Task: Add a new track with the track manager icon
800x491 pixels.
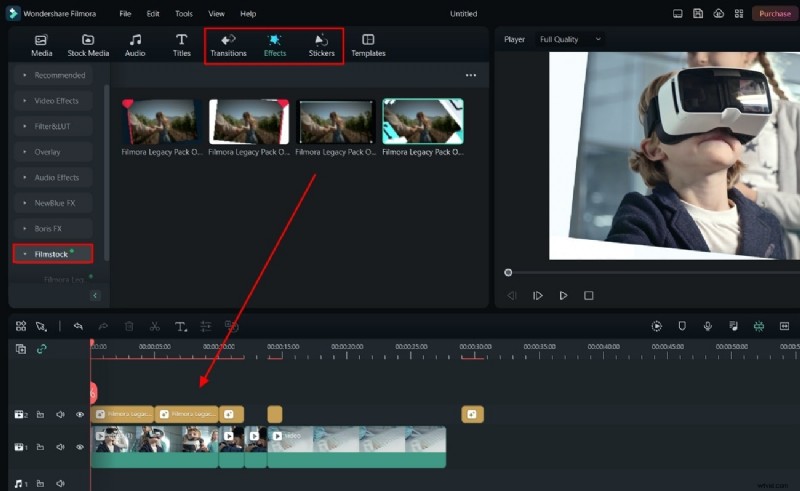Action: [21, 349]
